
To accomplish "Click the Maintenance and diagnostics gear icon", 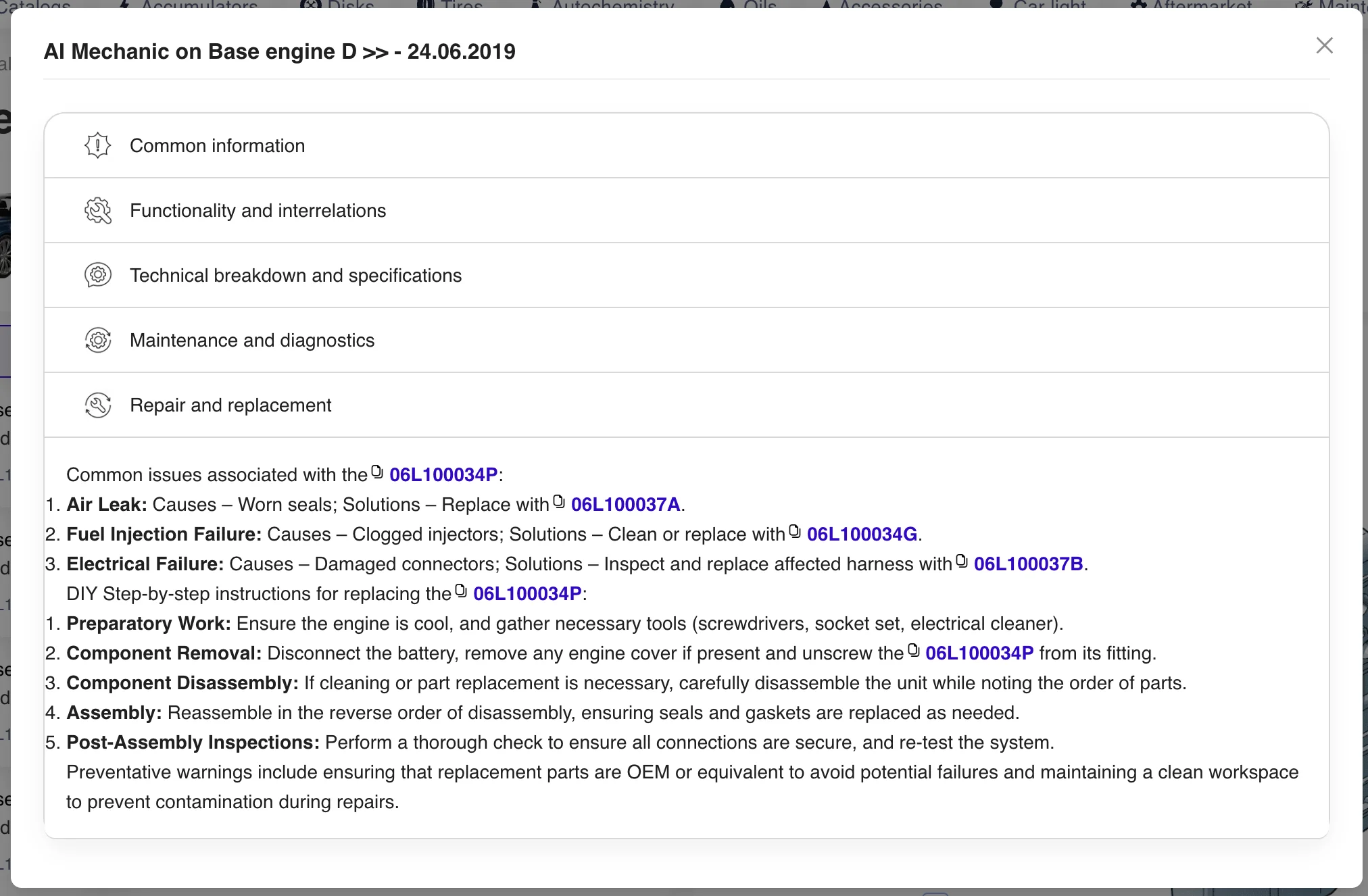I will 98,340.
